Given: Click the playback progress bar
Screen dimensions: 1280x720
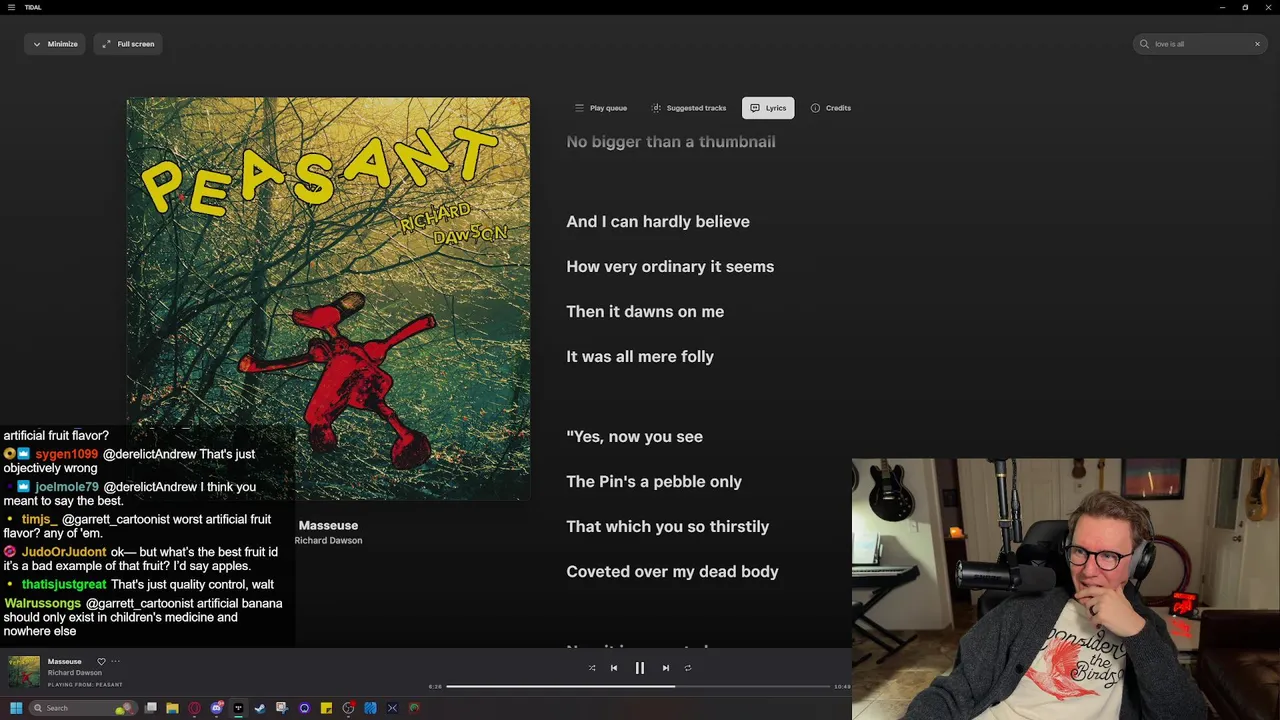Looking at the screenshot, I should click(x=638, y=686).
